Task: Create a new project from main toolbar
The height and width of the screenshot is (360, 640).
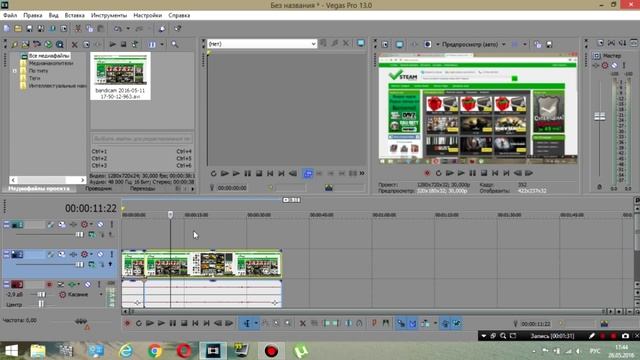Action: (7, 29)
